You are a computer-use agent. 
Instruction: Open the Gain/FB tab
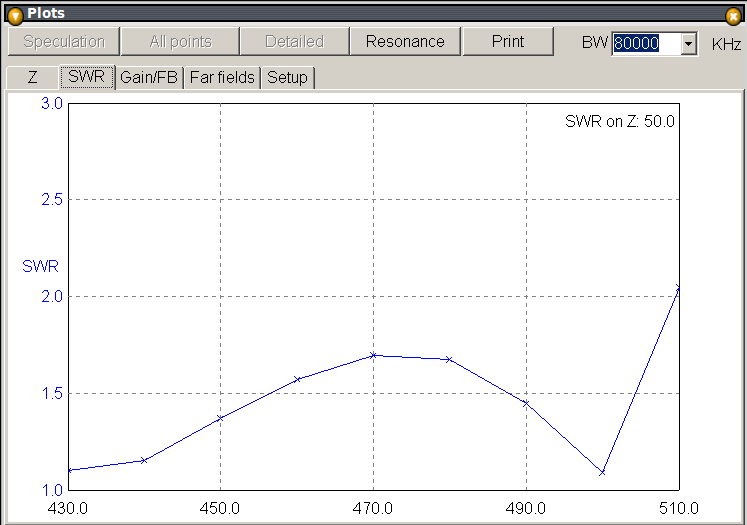(150, 78)
